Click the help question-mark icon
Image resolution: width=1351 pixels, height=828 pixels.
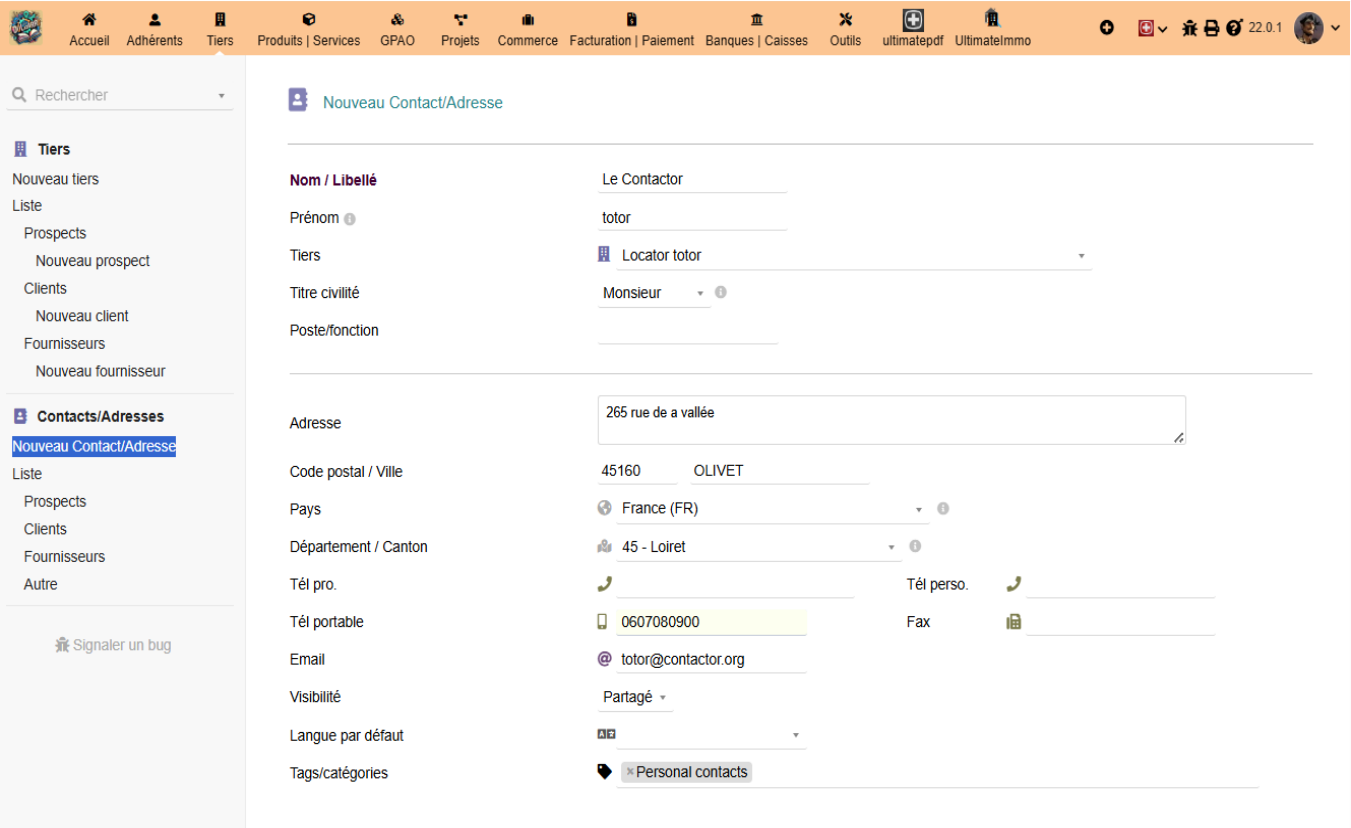(1233, 28)
